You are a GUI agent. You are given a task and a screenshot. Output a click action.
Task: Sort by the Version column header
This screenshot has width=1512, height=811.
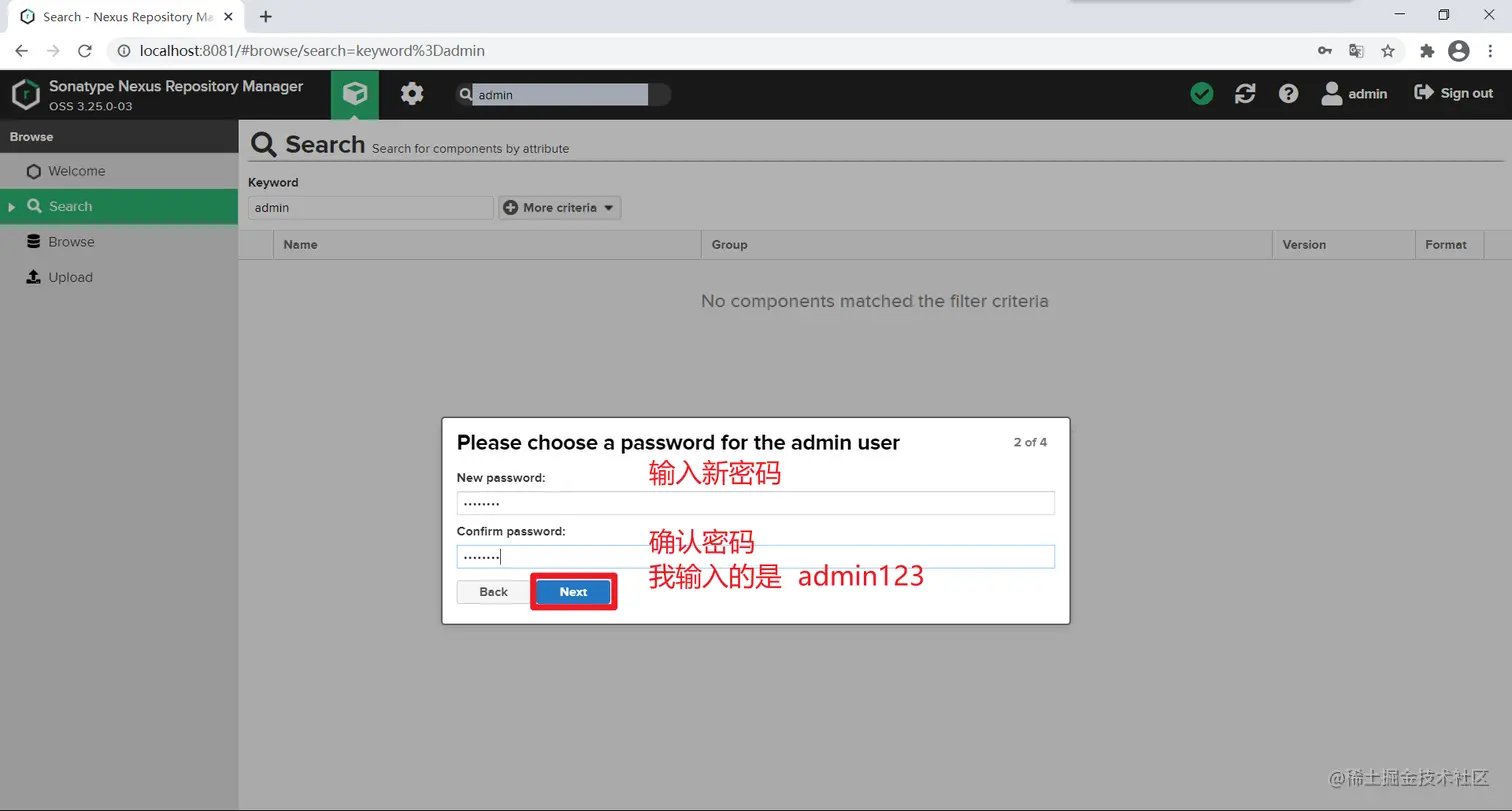point(1343,245)
